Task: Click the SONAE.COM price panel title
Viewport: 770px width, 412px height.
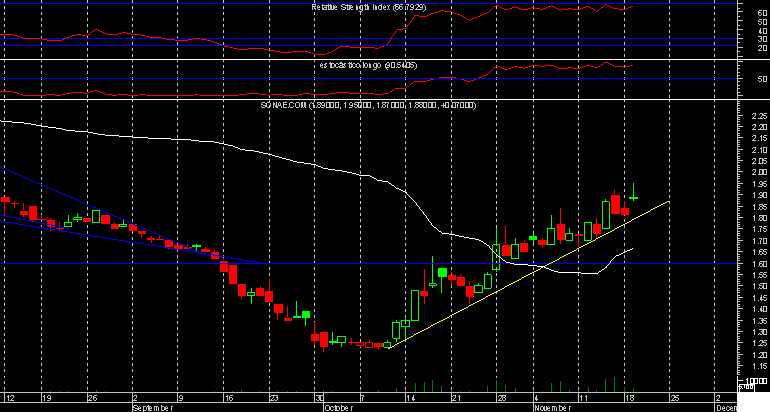Action: click(368, 105)
